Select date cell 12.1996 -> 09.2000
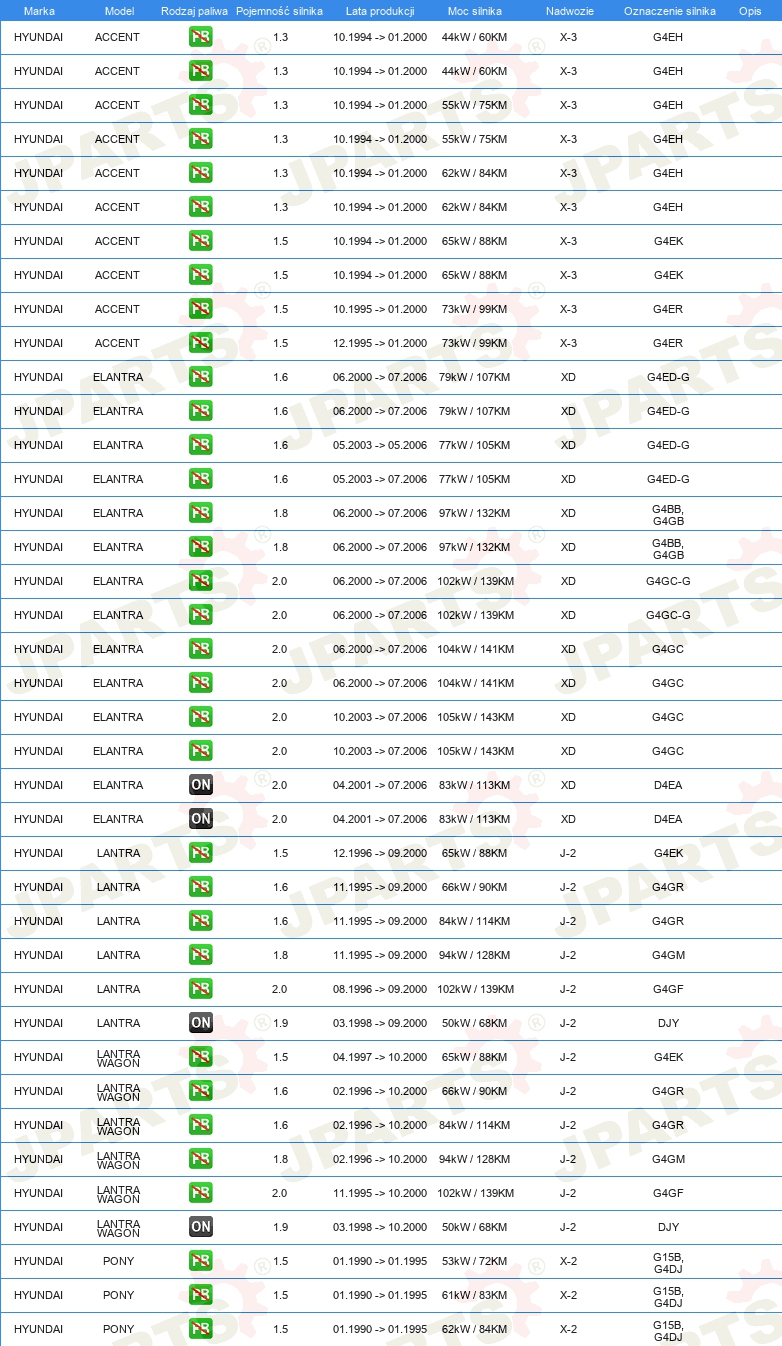 (x=380, y=853)
